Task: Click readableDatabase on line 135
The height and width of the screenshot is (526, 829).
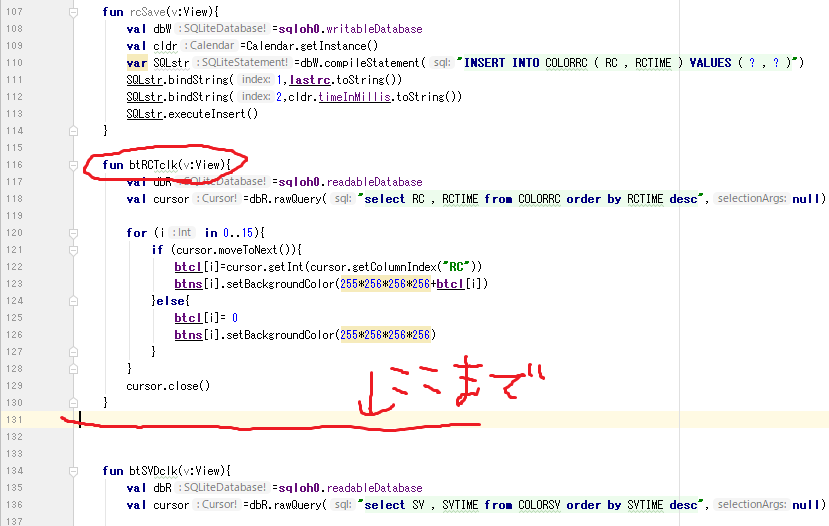Action: point(374,488)
